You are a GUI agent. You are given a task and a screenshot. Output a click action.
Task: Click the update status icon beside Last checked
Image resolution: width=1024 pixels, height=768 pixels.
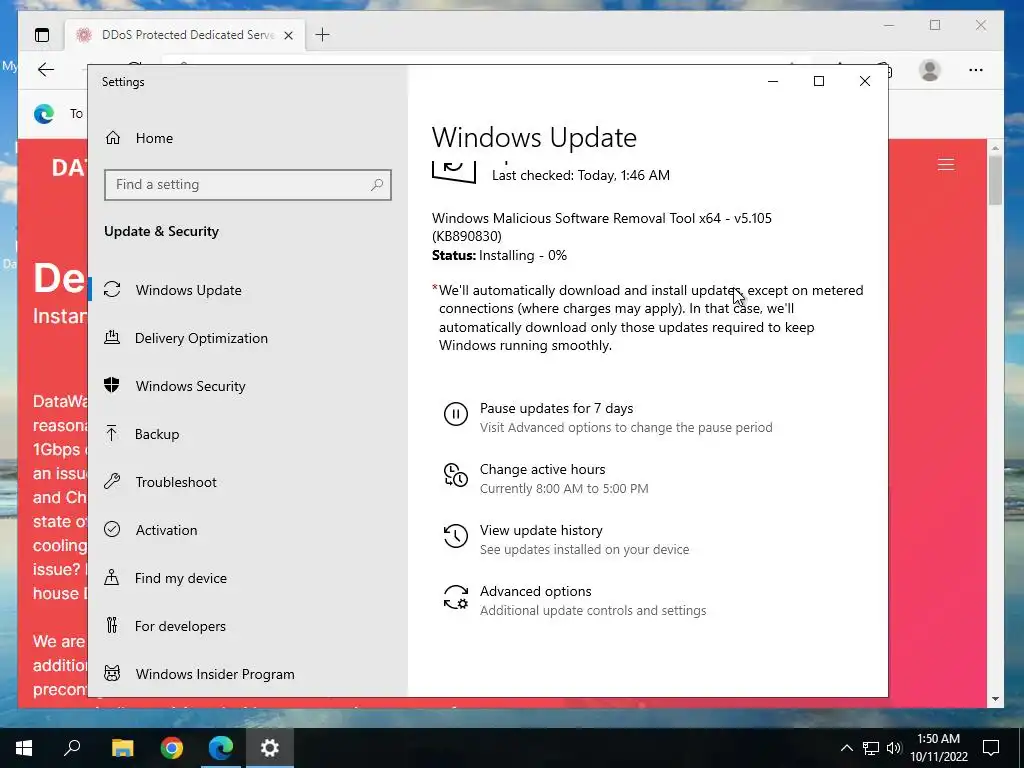pos(454,170)
